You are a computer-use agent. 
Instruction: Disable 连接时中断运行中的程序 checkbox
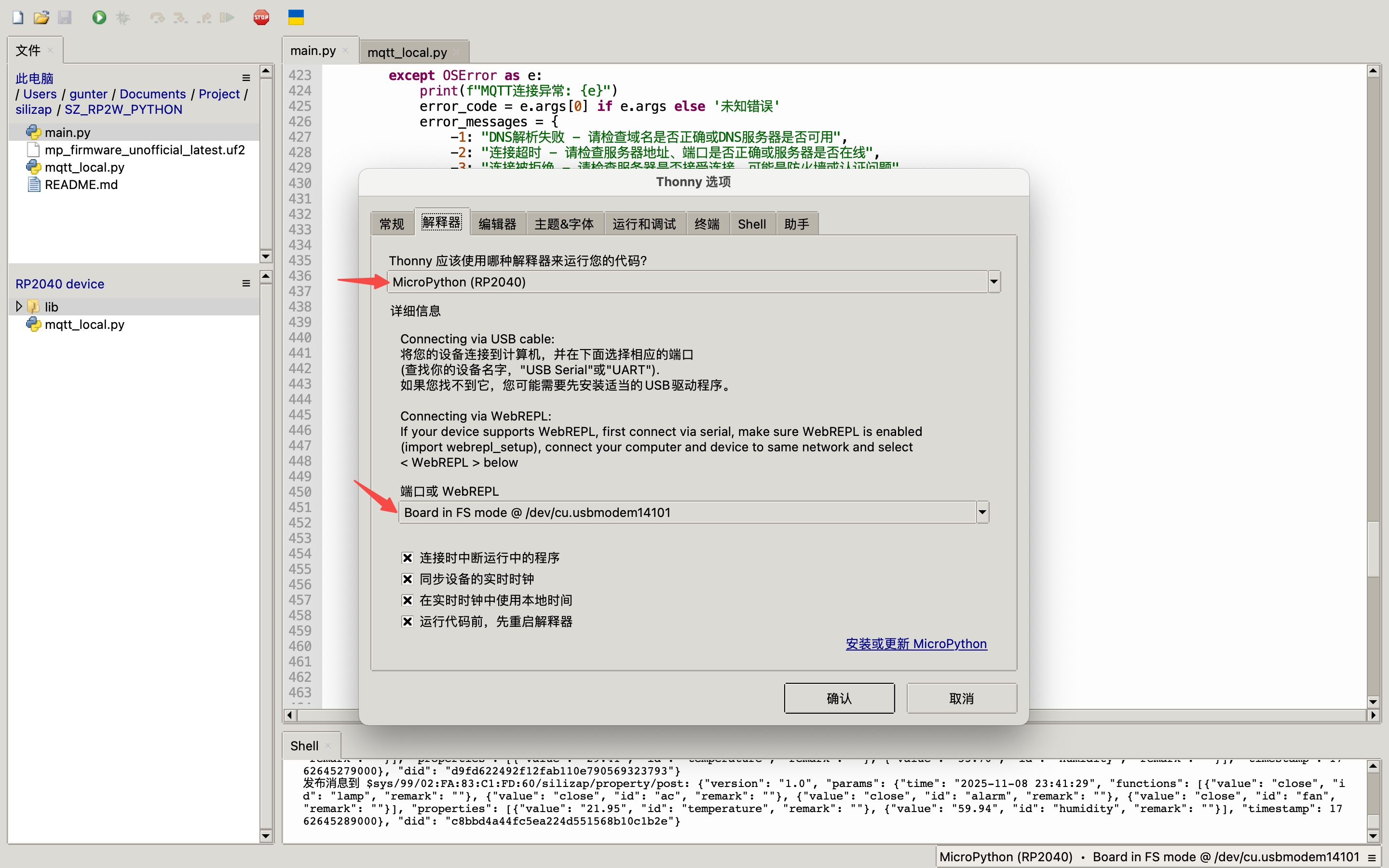[408, 557]
